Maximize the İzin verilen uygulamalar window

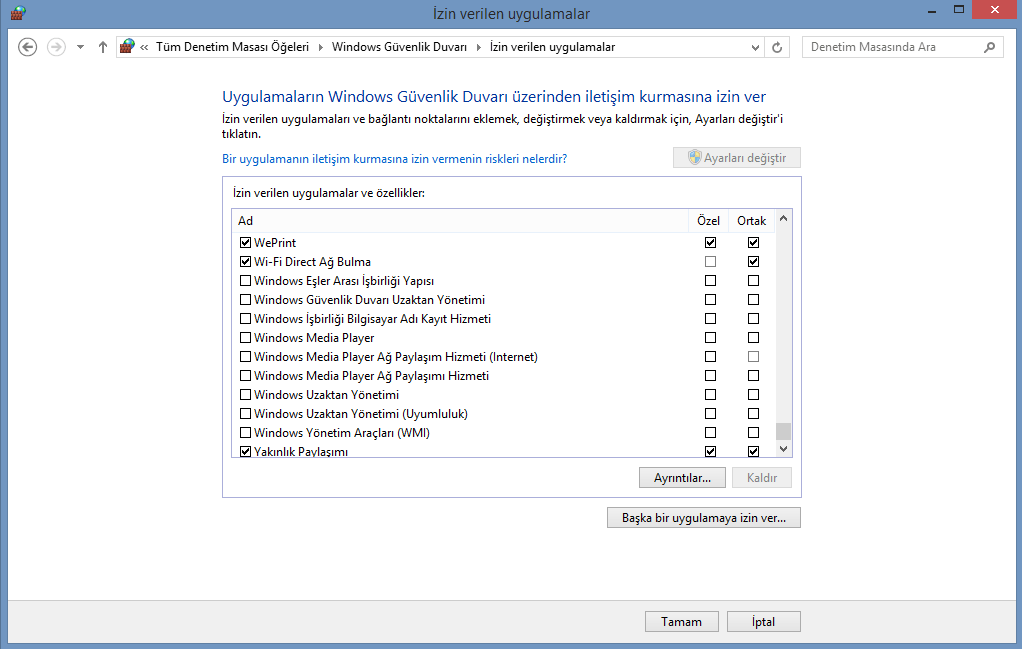(x=959, y=10)
